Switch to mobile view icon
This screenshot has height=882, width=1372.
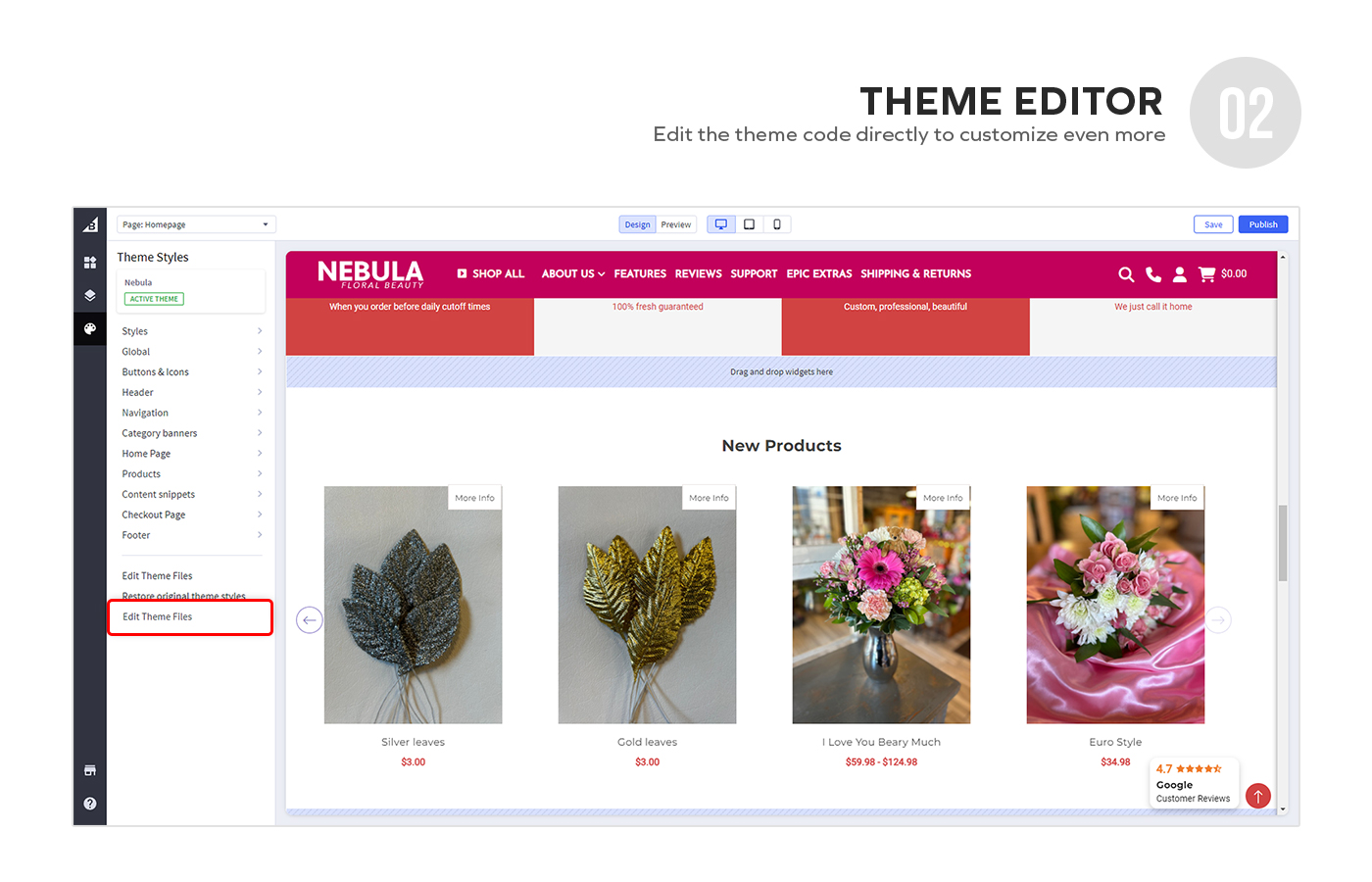(x=776, y=224)
